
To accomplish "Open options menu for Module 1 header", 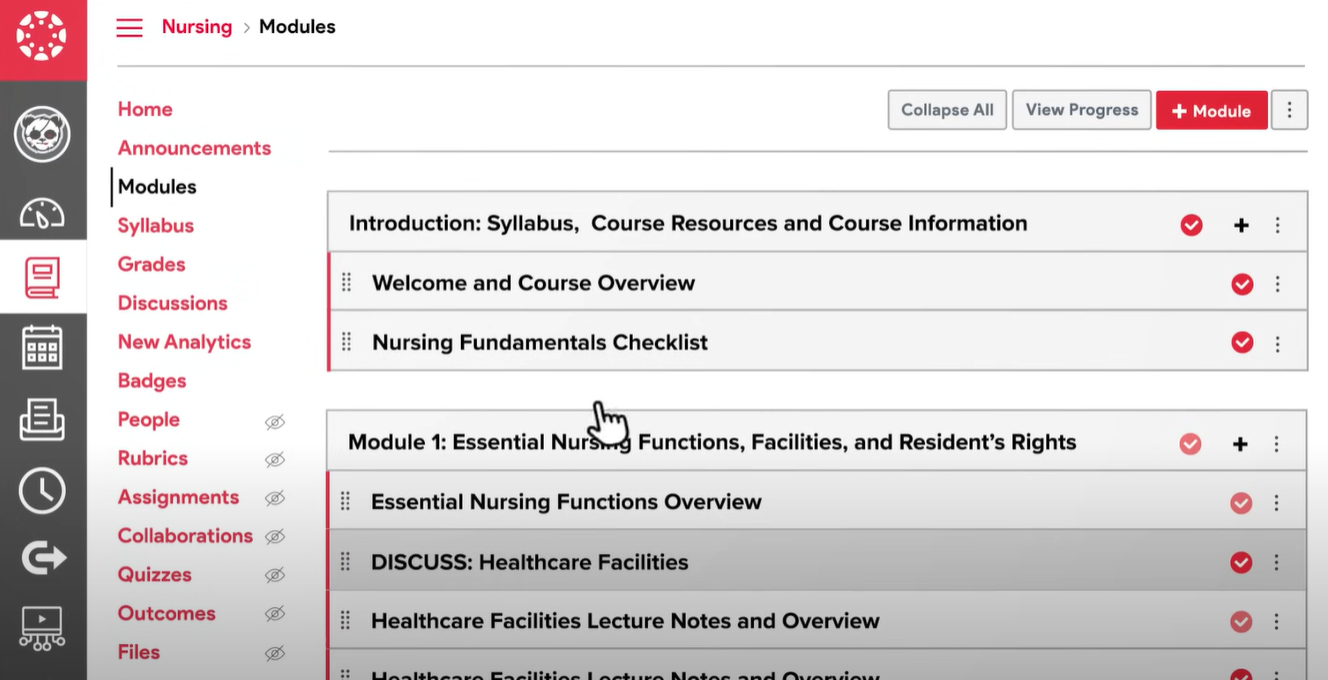I will pos(1276,444).
